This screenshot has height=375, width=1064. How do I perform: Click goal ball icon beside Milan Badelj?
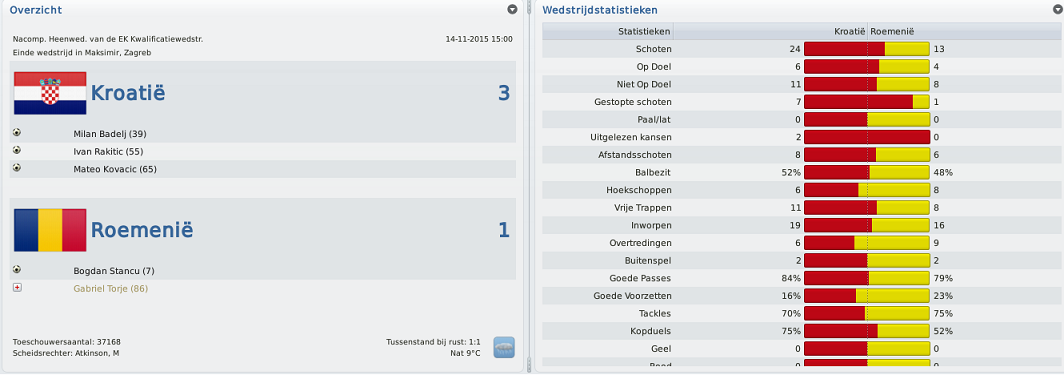coord(17,133)
